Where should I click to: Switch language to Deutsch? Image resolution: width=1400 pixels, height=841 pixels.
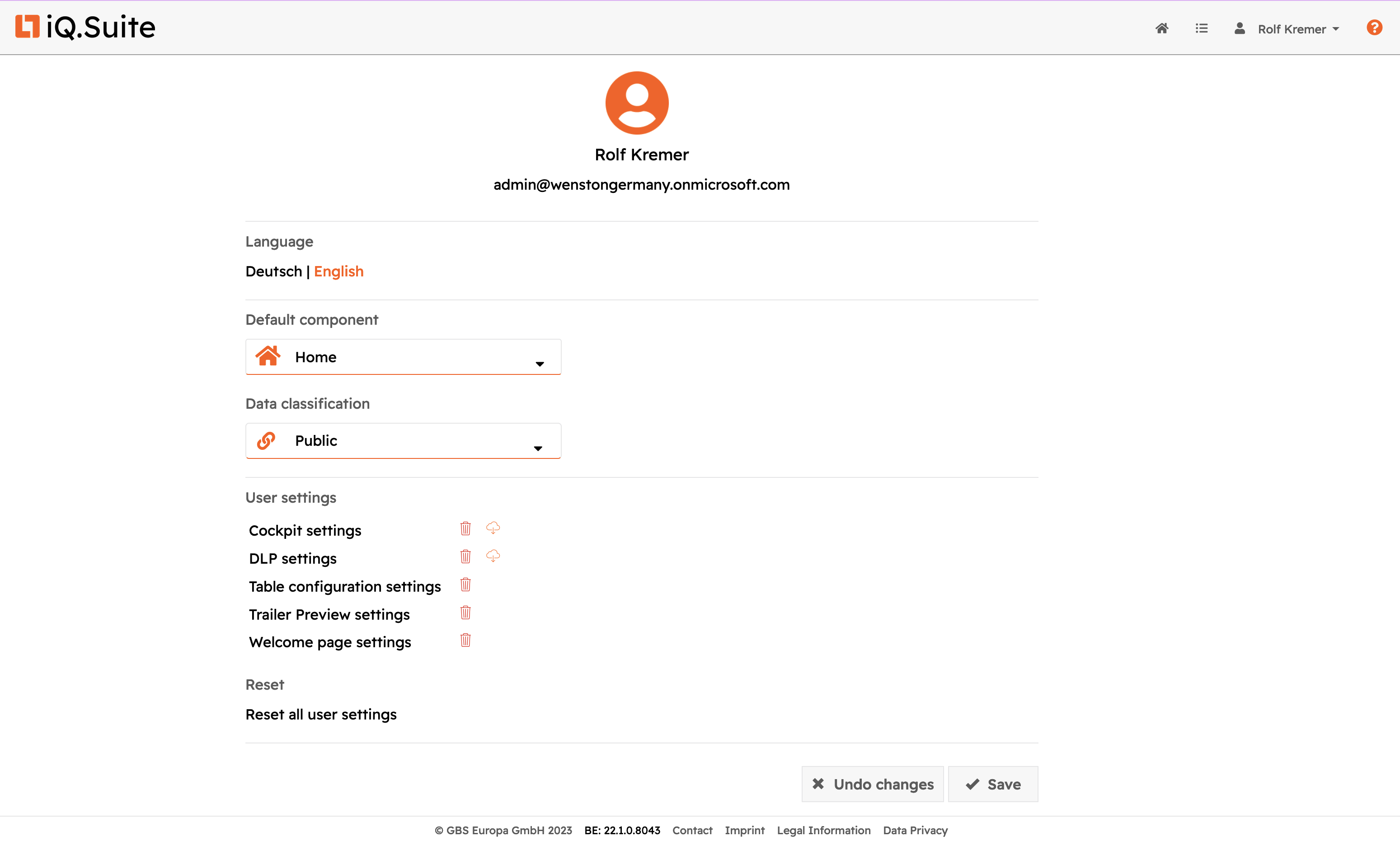point(274,271)
